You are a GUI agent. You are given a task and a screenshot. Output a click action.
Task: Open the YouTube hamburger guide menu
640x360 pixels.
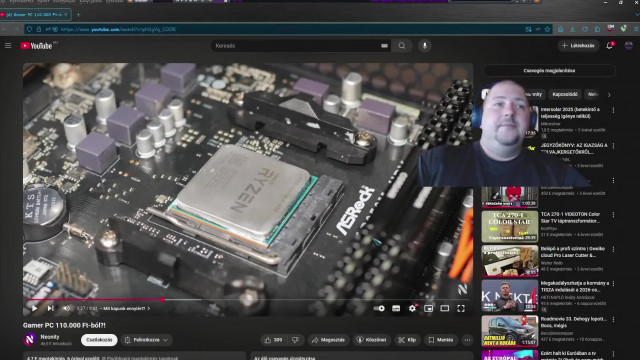tap(8, 46)
